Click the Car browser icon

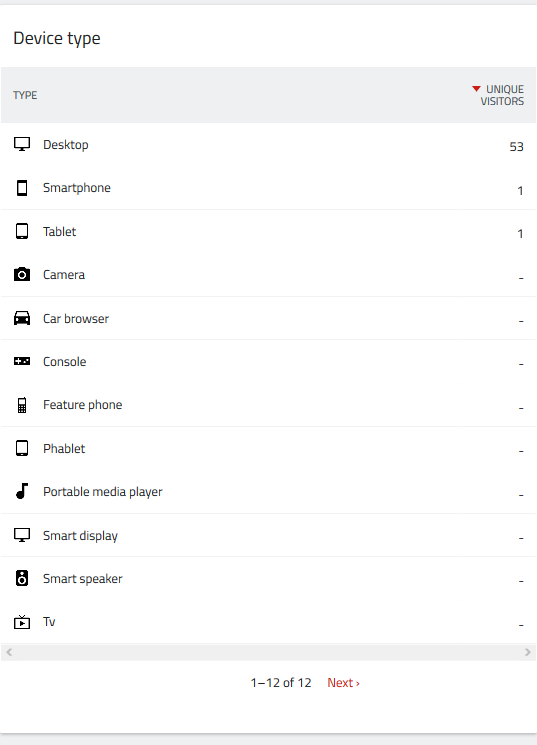(x=22, y=318)
